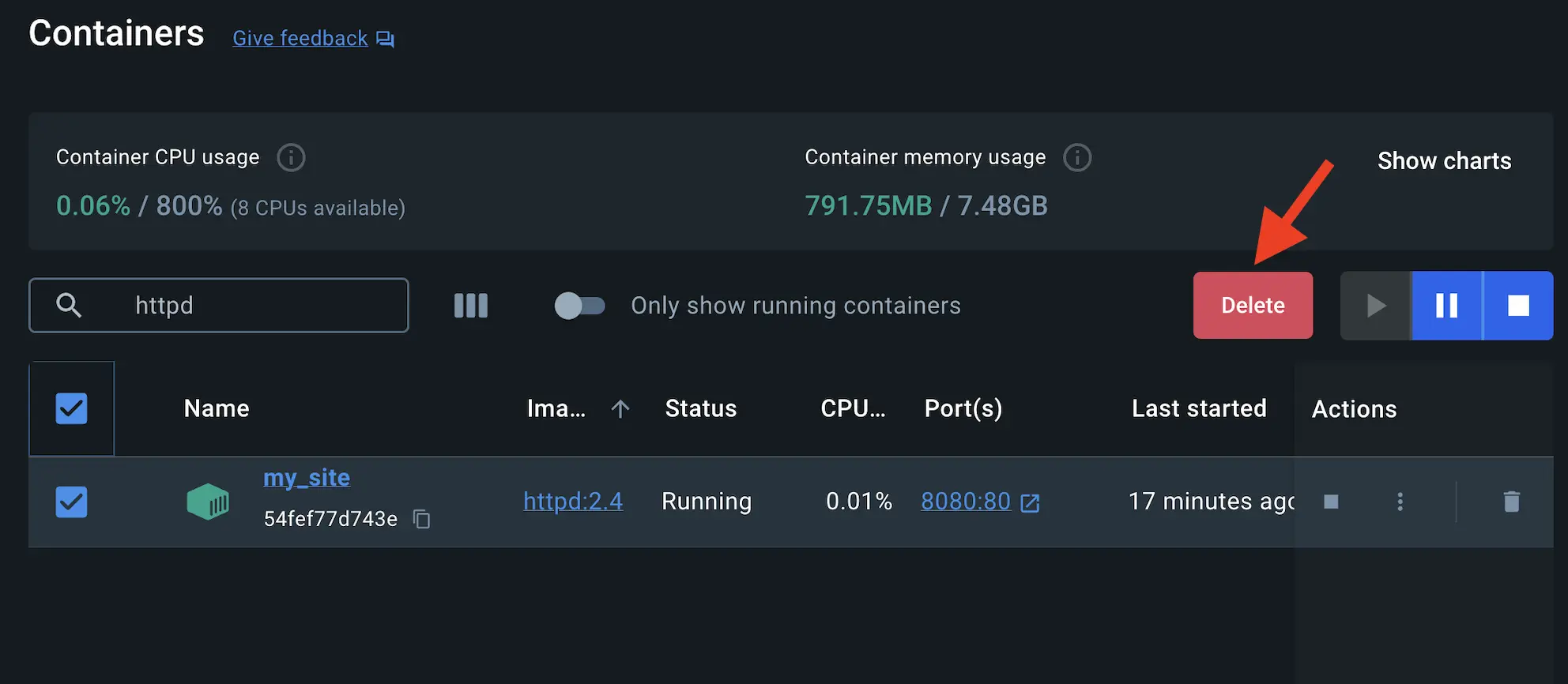Open port 8080 in browser via external link icon

(1030, 502)
